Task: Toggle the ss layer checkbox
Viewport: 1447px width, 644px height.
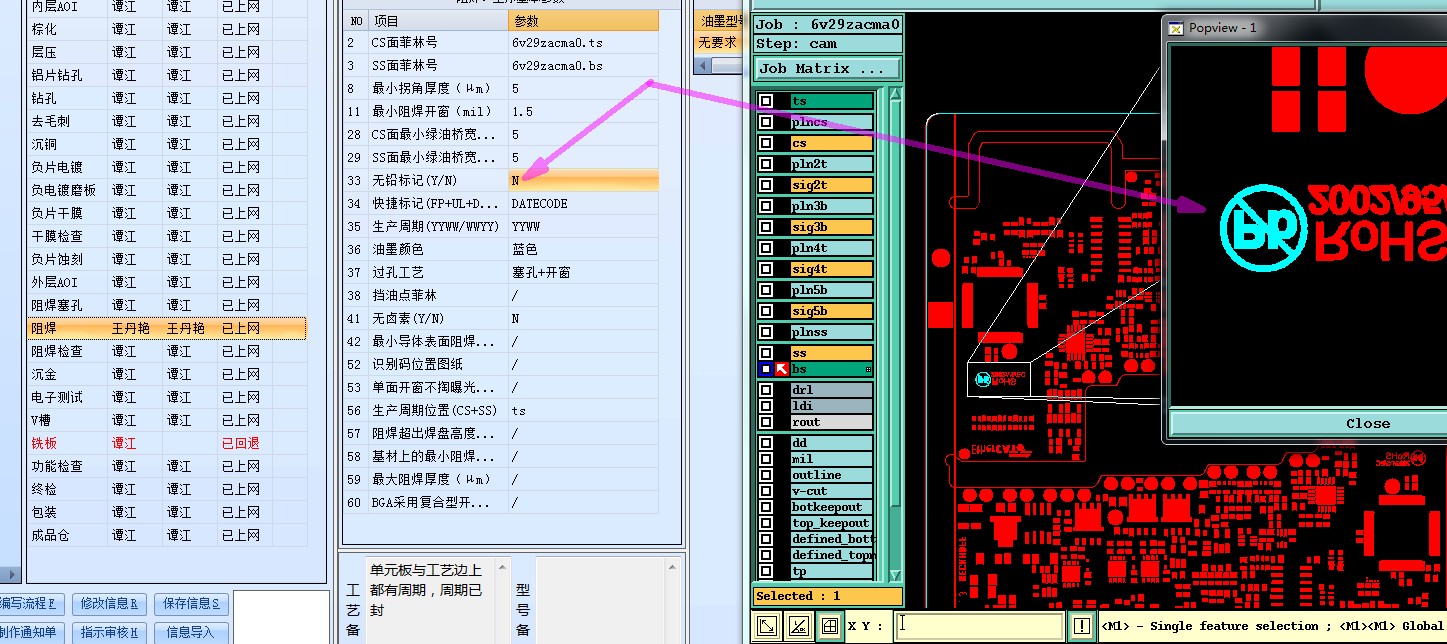Action: click(x=765, y=353)
